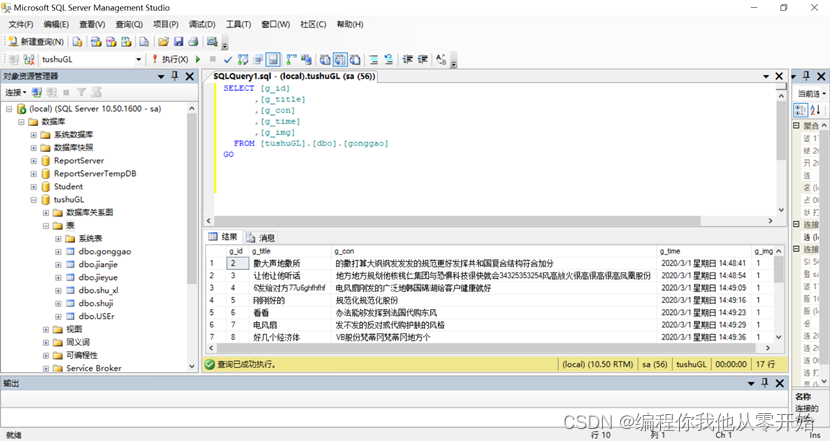Click the SQL Server Compact query icon
This screenshot has height=441, width=830.
[144, 42]
